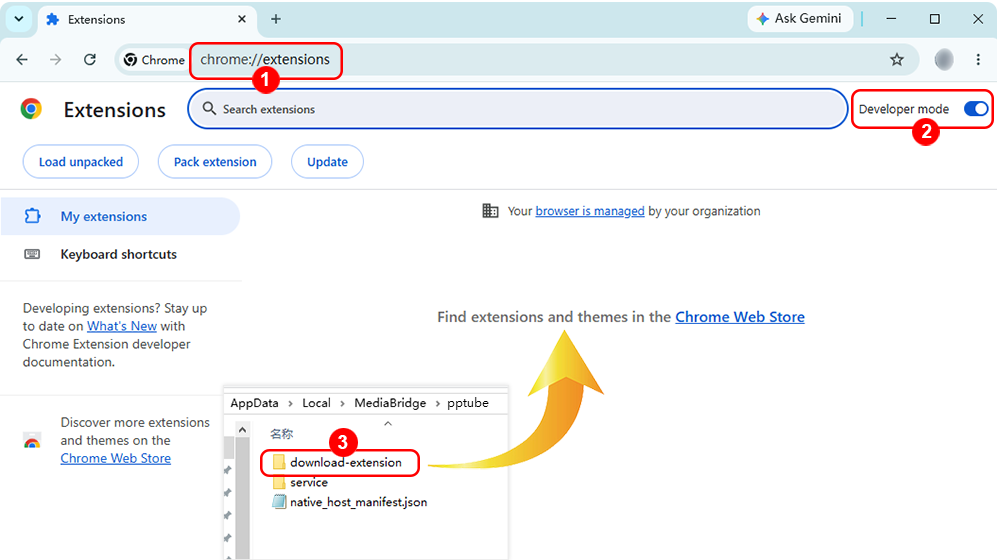Open Chrome three-dot menu

tap(978, 59)
